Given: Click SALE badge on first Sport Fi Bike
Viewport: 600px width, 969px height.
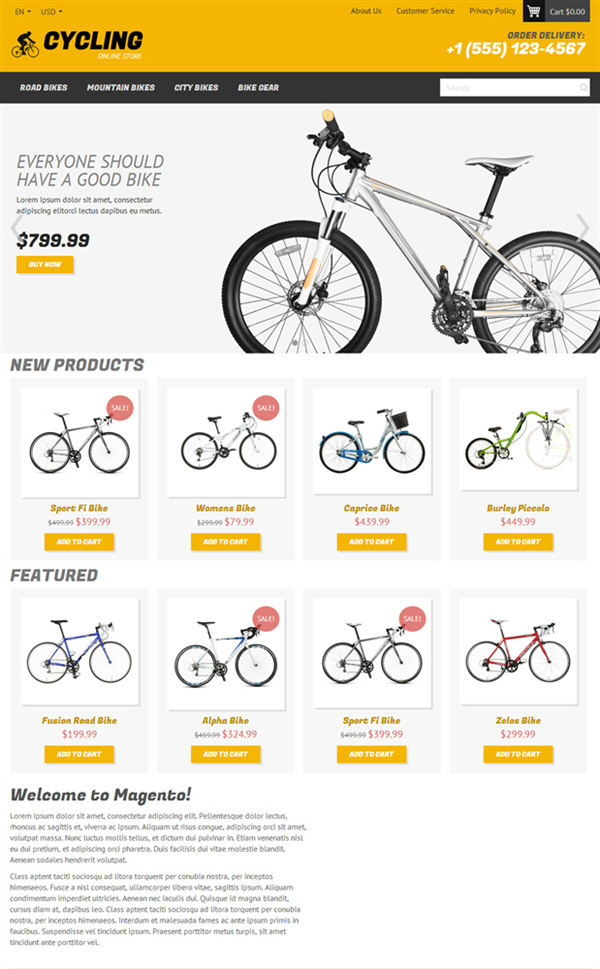Looking at the screenshot, I should [x=119, y=408].
